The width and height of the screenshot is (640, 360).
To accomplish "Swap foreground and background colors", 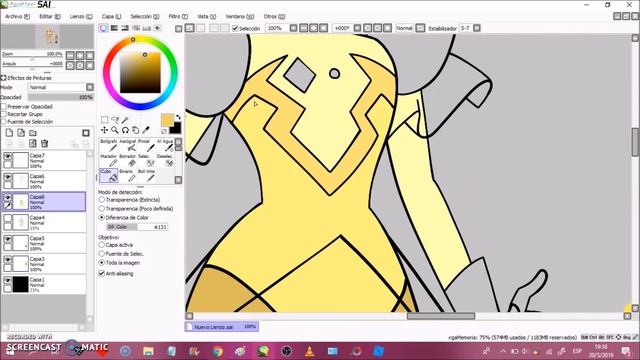I will pos(178,118).
